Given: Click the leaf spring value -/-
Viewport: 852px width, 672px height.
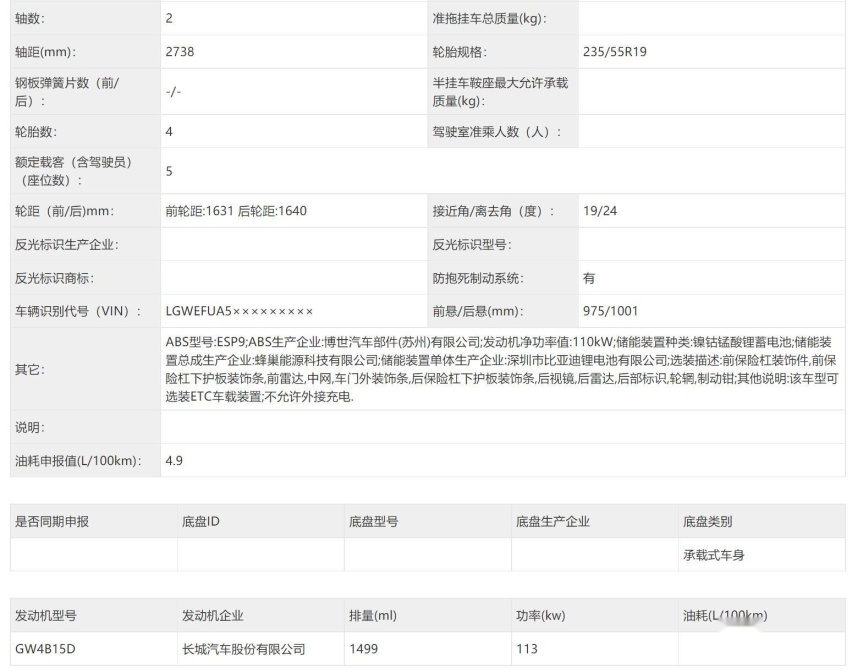Looking at the screenshot, I should point(173,92).
